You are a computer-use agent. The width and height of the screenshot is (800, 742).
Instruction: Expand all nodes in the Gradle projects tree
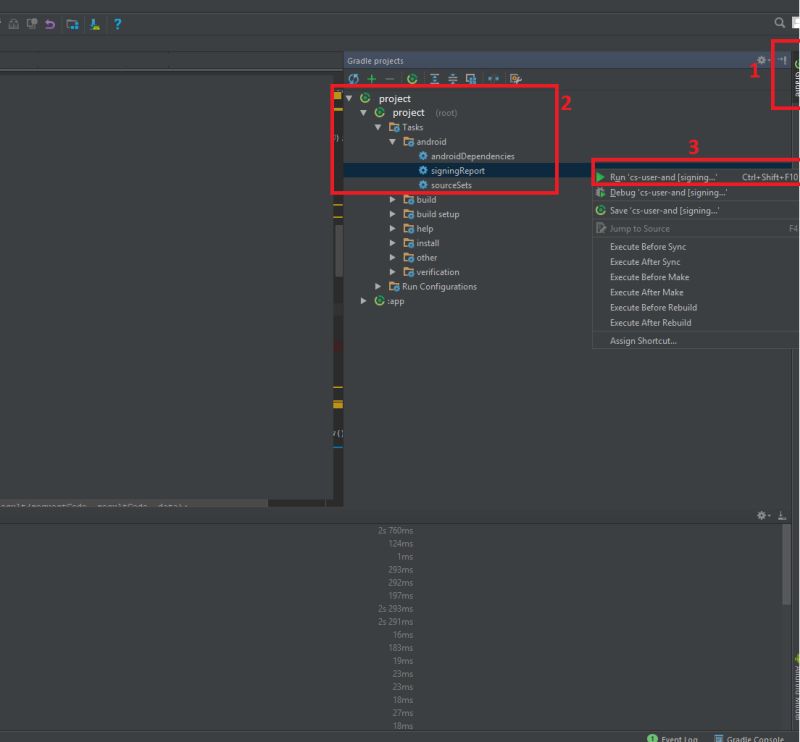click(434, 78)
